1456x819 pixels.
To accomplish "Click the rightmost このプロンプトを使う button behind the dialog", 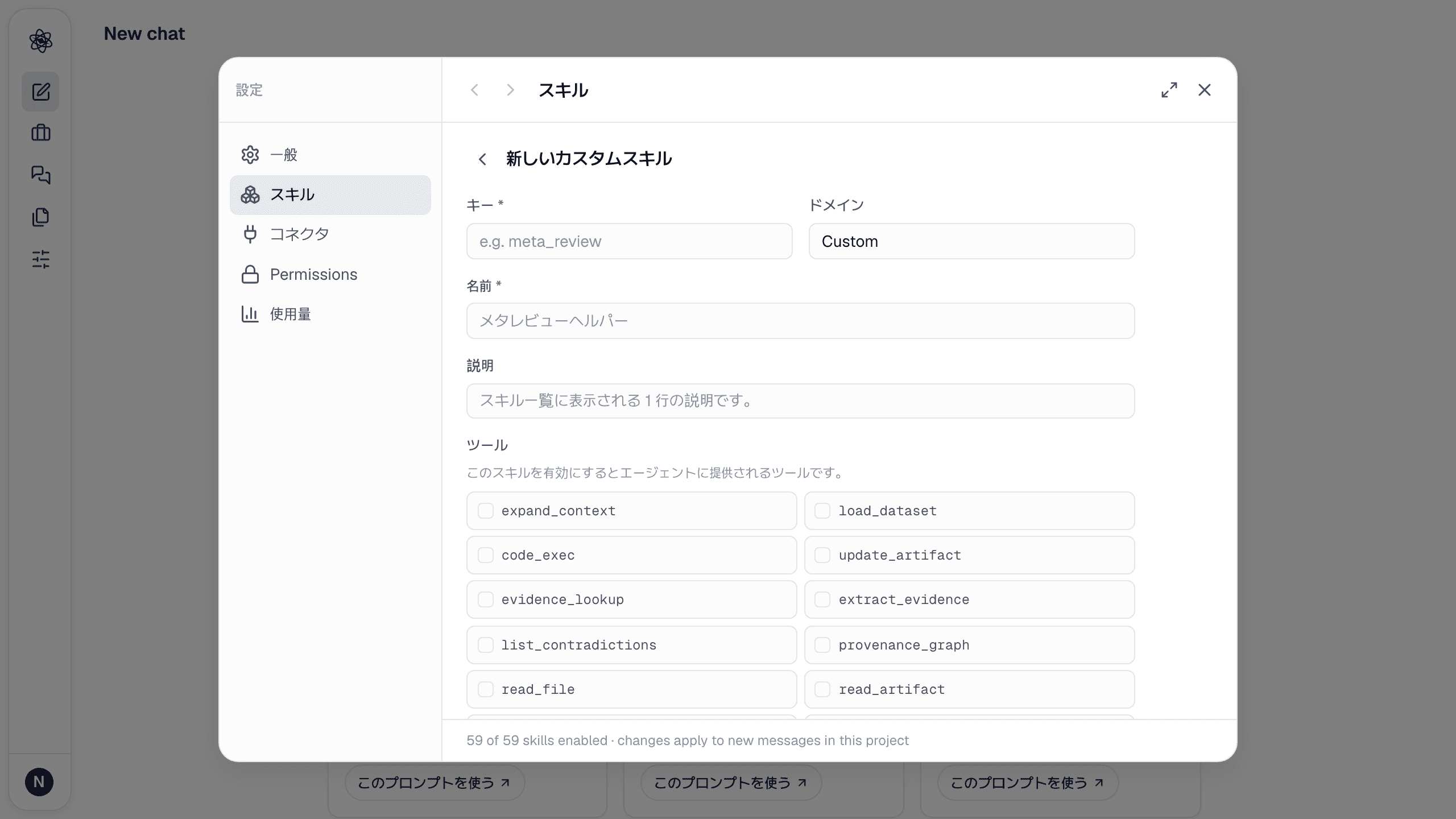I will pos(1028,783).
